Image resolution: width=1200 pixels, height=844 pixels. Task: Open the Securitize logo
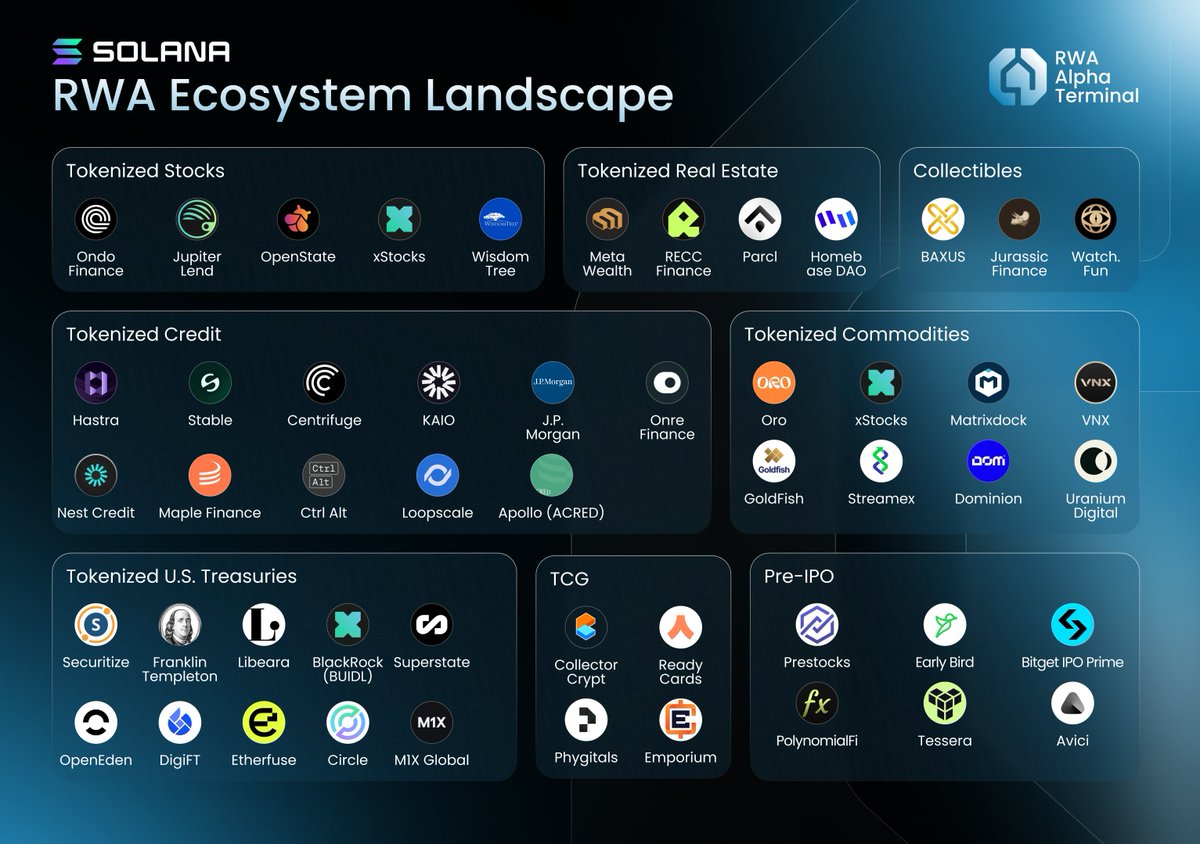pos(96,625)
